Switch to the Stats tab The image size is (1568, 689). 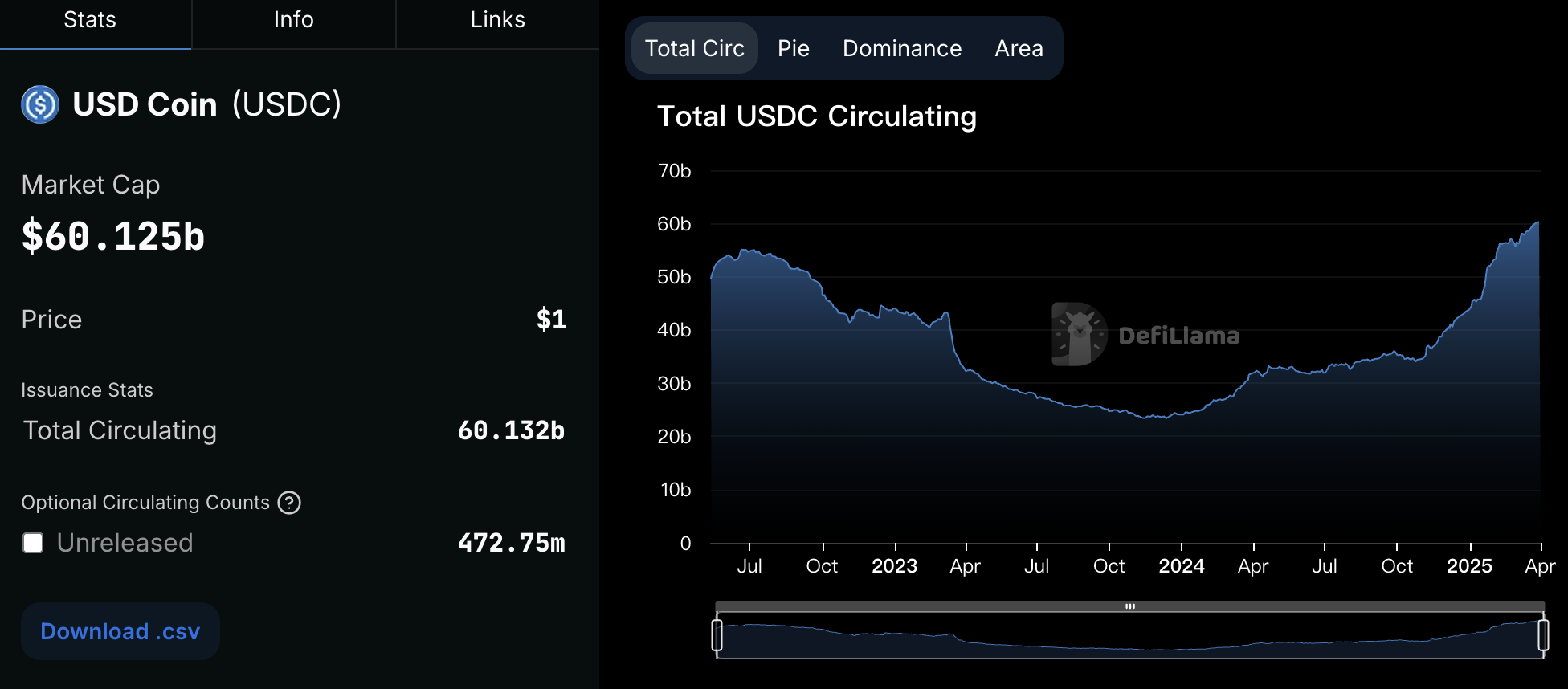90,20
